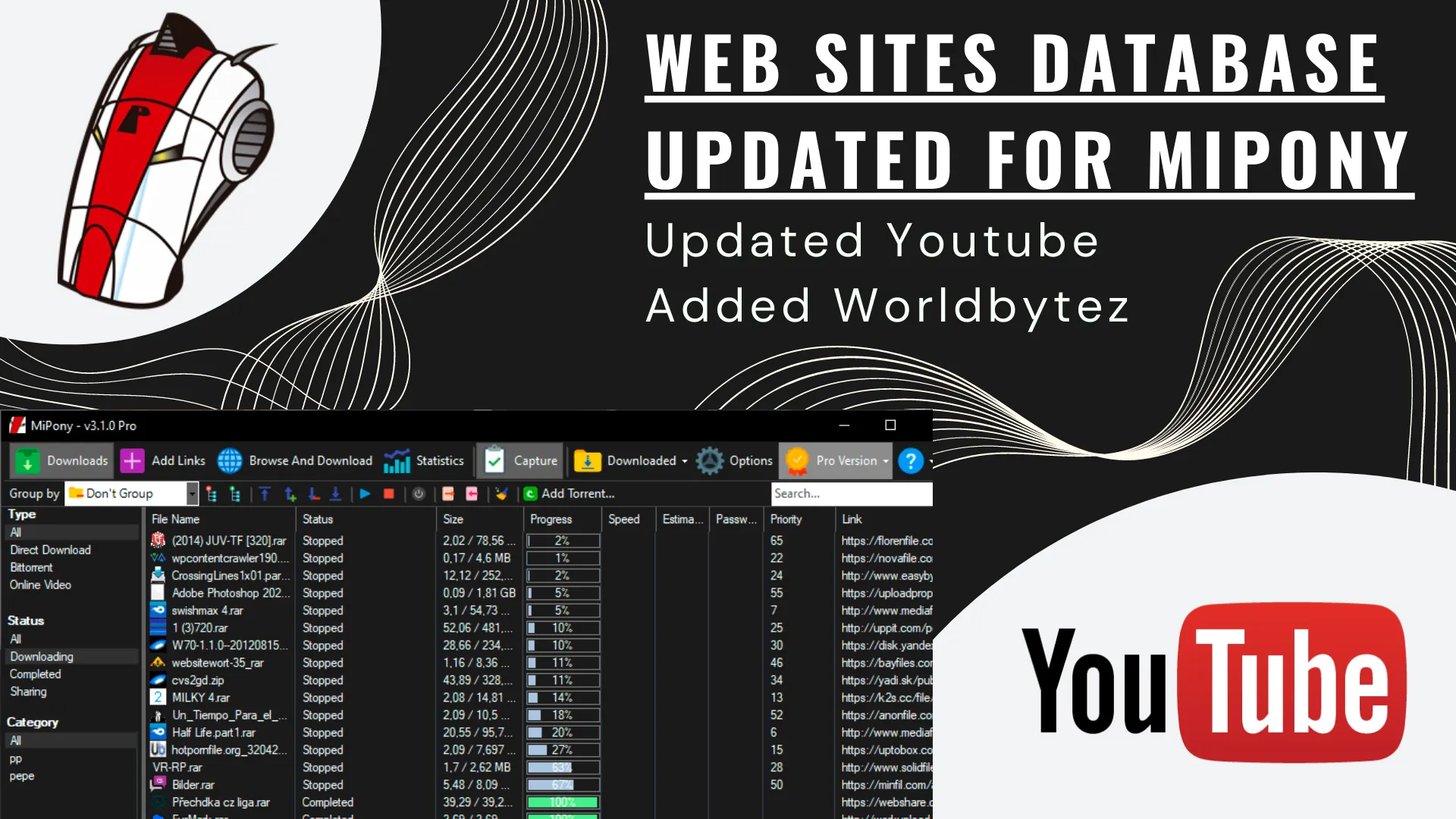The image size is (1456, 819).
Task: Select the Přechdka cz liga.rar row
Action: (540, 802)
